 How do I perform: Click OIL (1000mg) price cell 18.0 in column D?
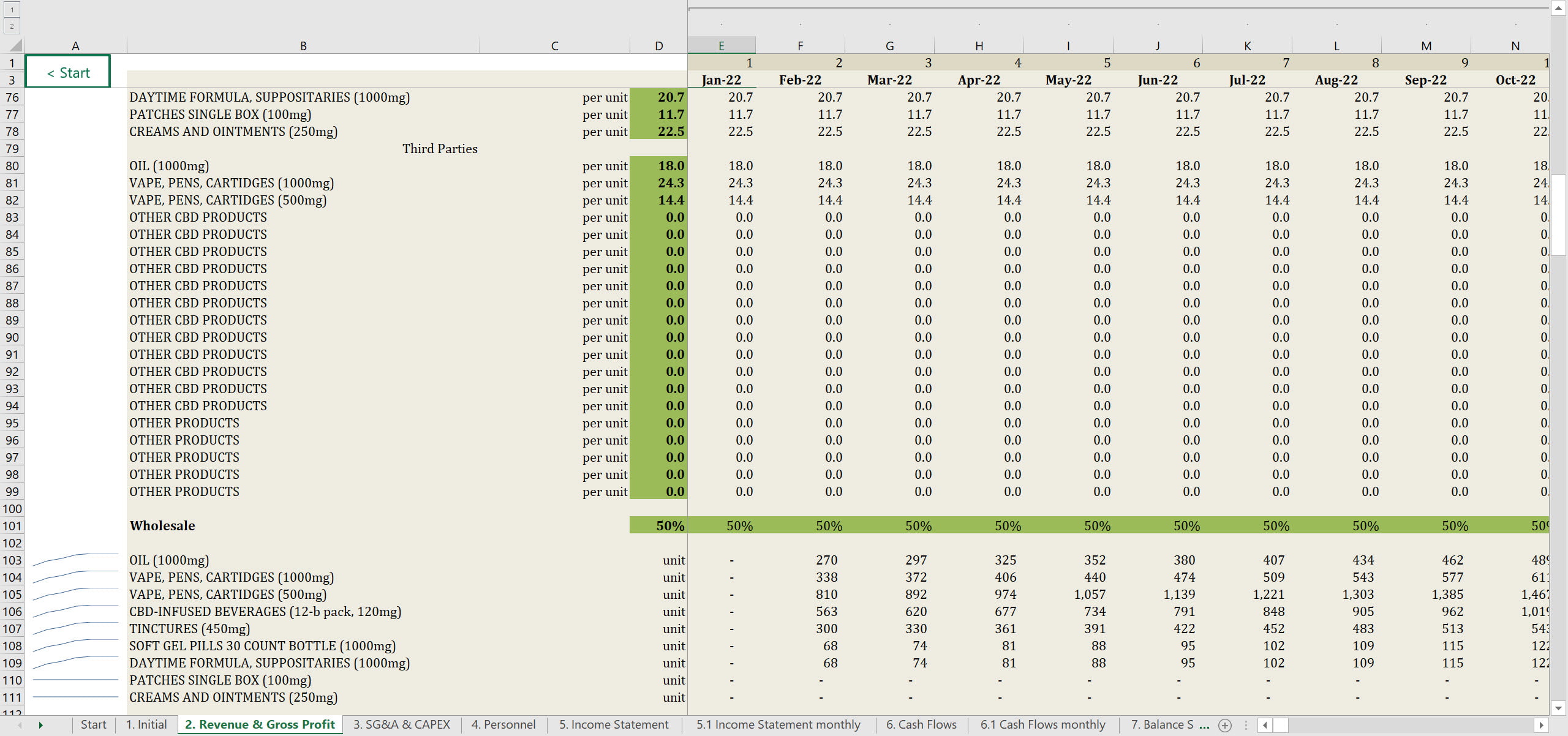point(658,166)
